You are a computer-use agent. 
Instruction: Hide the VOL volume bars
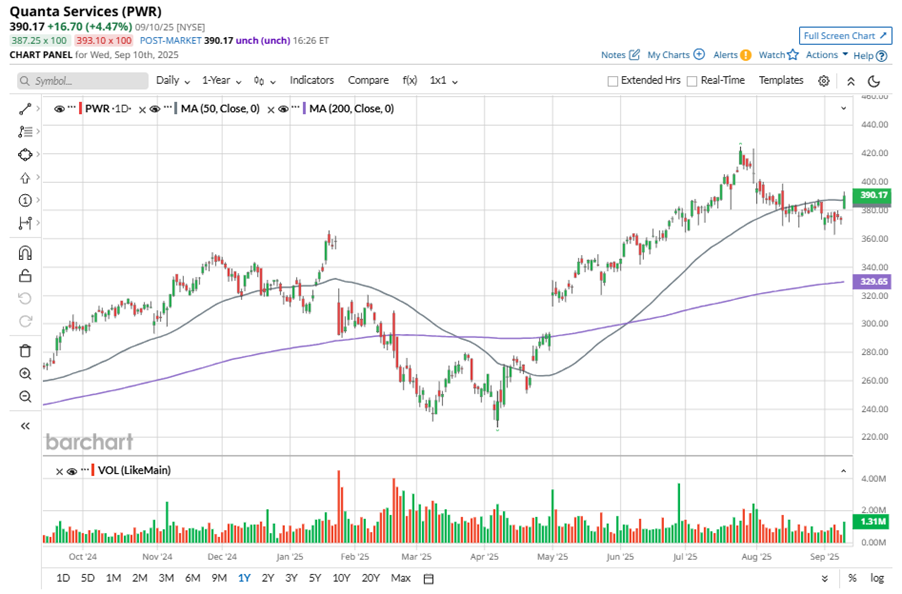point(72,472)
